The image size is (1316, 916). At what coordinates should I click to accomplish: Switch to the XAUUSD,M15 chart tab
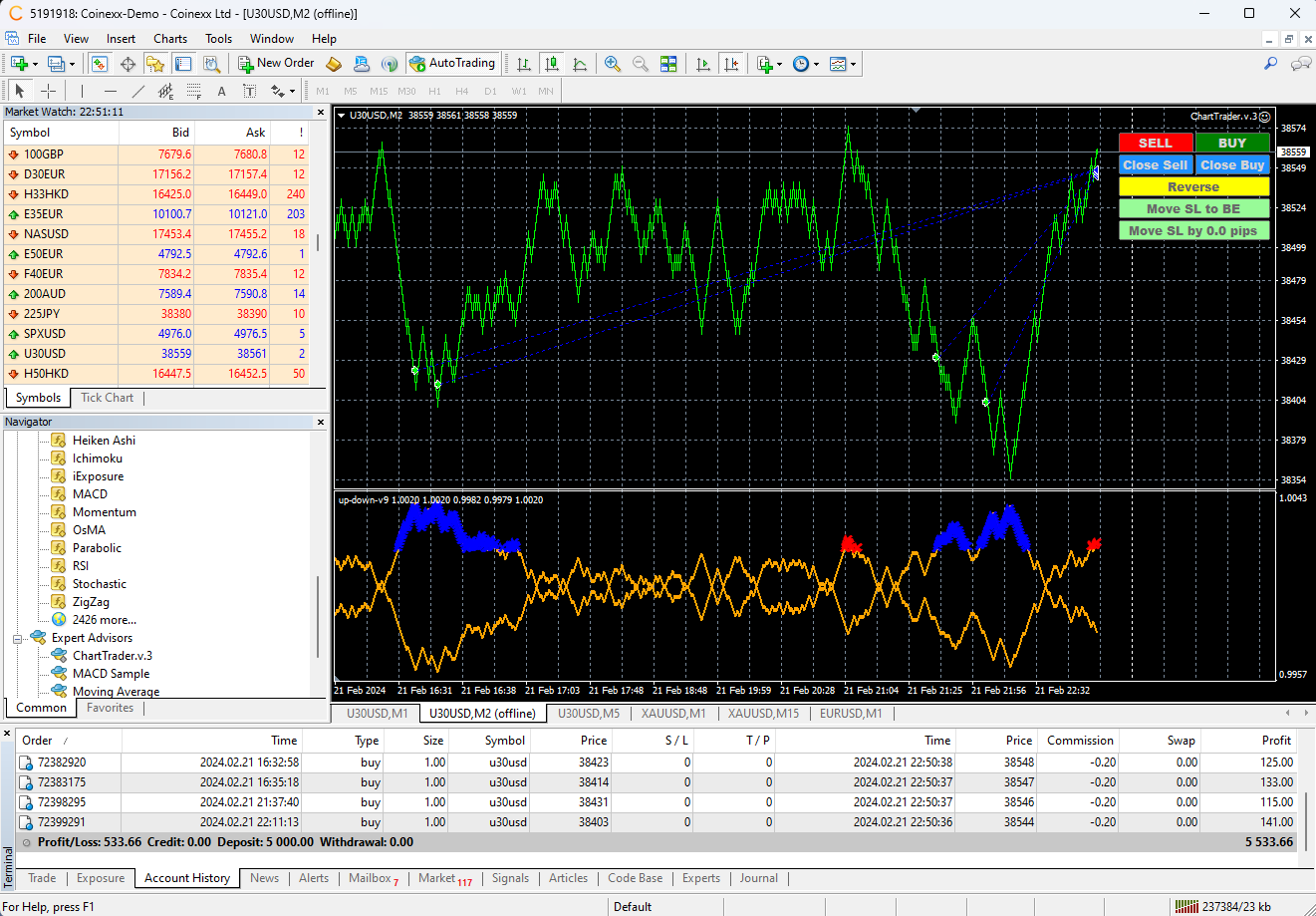[x=762, y=714]
